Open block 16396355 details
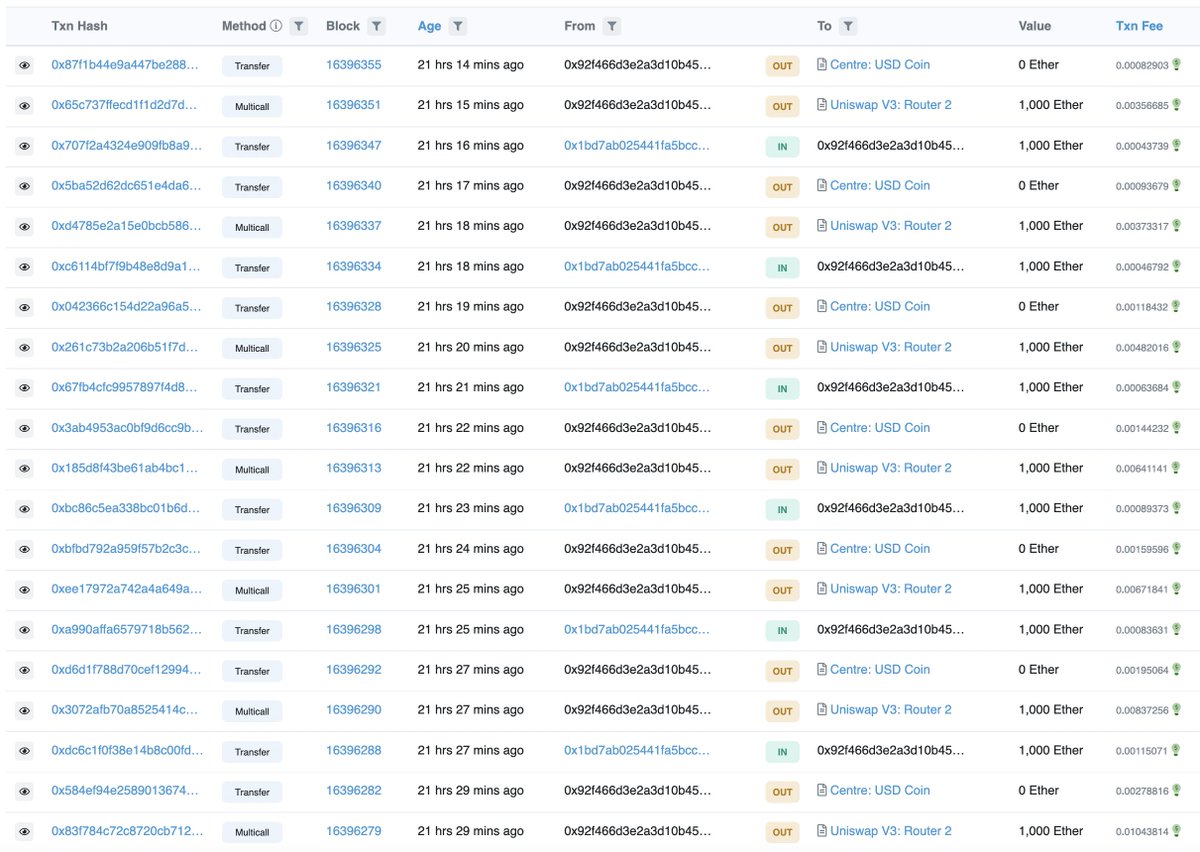1200x852 pixels. click(354, 64)
